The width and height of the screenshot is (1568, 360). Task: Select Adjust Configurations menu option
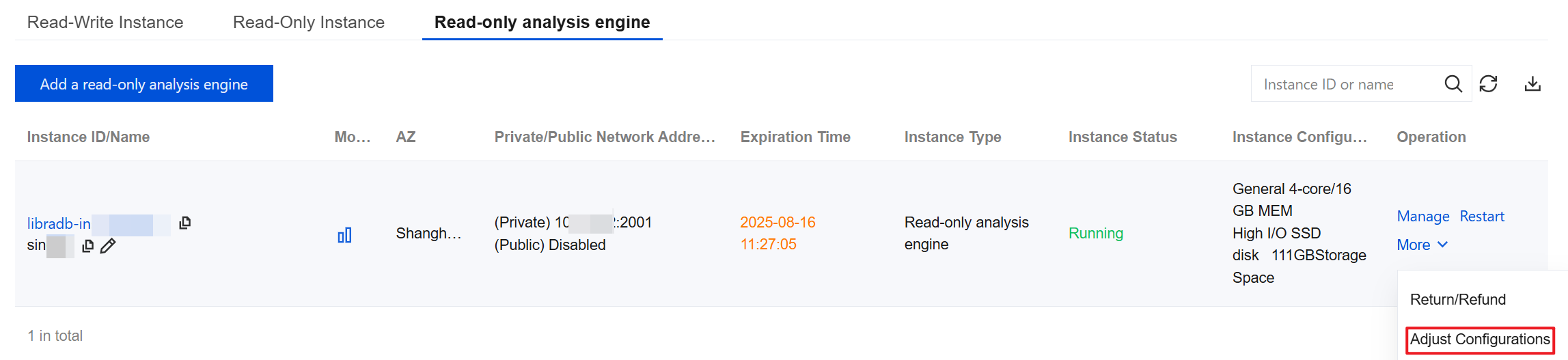coord(1480,340)
